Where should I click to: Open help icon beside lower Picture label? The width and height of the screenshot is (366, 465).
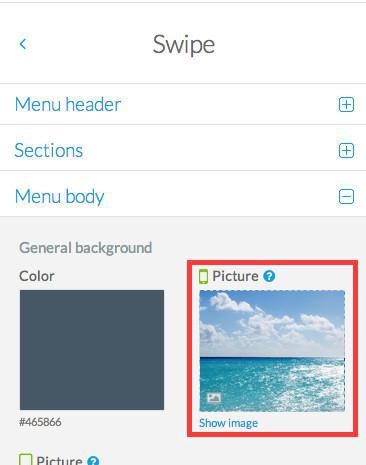coord(93,461)
